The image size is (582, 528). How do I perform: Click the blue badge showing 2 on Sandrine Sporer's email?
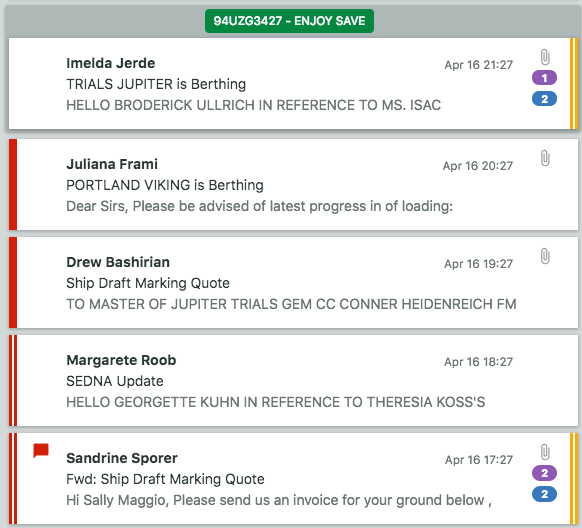(545, 494)
